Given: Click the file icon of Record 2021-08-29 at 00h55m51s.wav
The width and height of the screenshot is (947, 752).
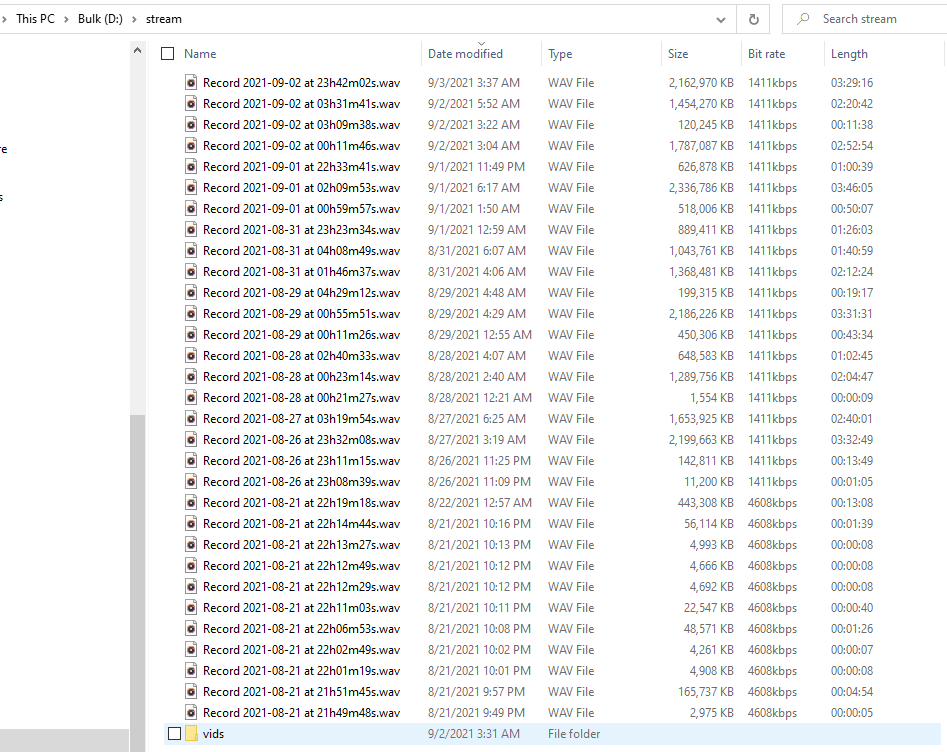Looking at the screenshot, I should click(191, 314).
